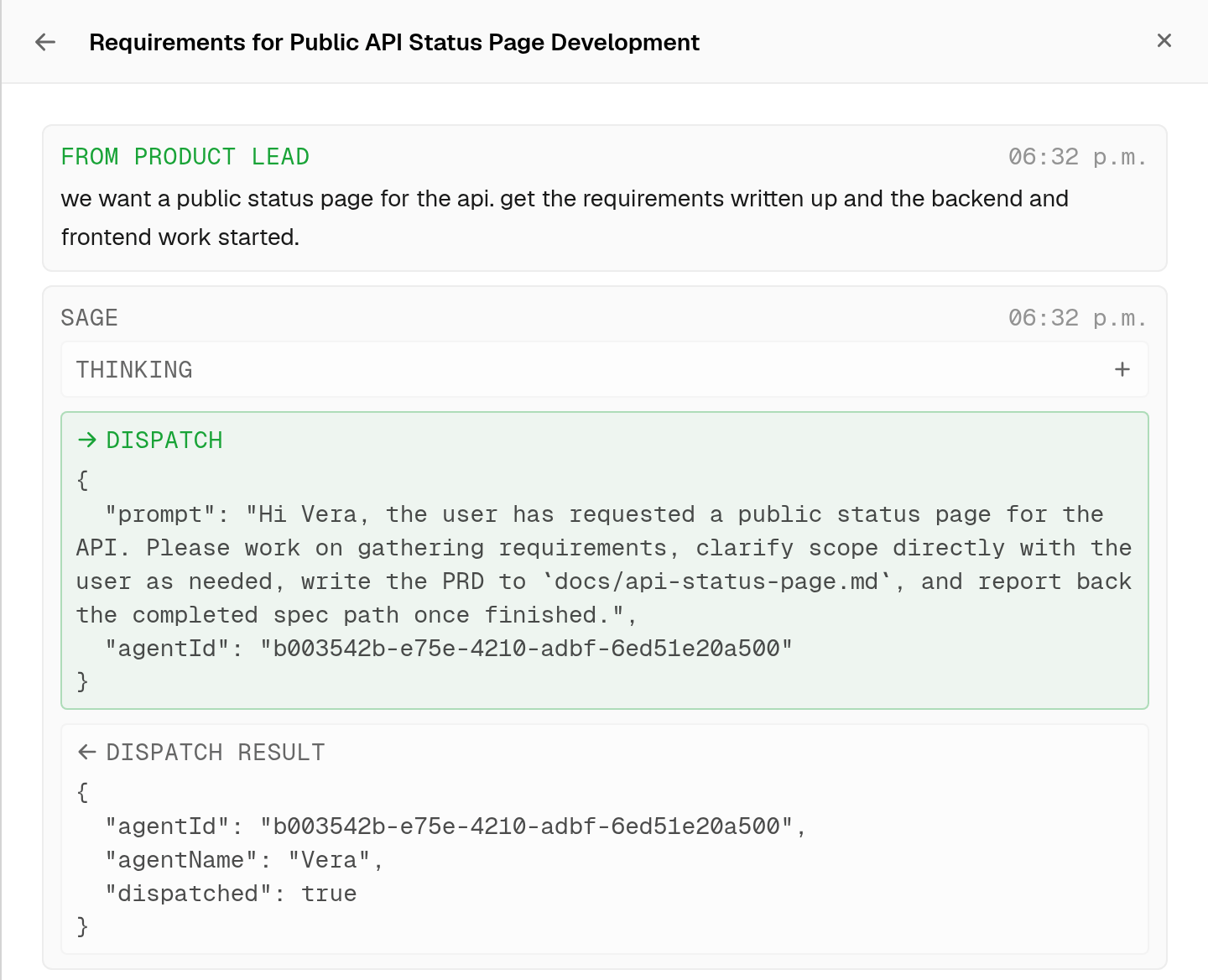Image resolution: width=1208 pixels, height=980 pixels.
Task: Click the product lead message timestamp 06:32 p.m.
Action: pyautogui.click(x=1077, y=157)
